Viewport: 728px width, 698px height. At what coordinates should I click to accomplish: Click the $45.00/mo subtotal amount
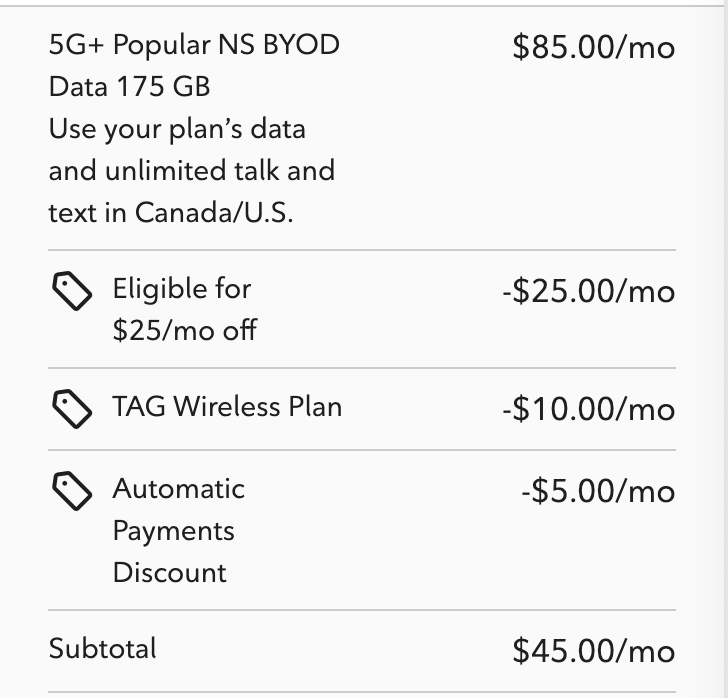point(593,651)
